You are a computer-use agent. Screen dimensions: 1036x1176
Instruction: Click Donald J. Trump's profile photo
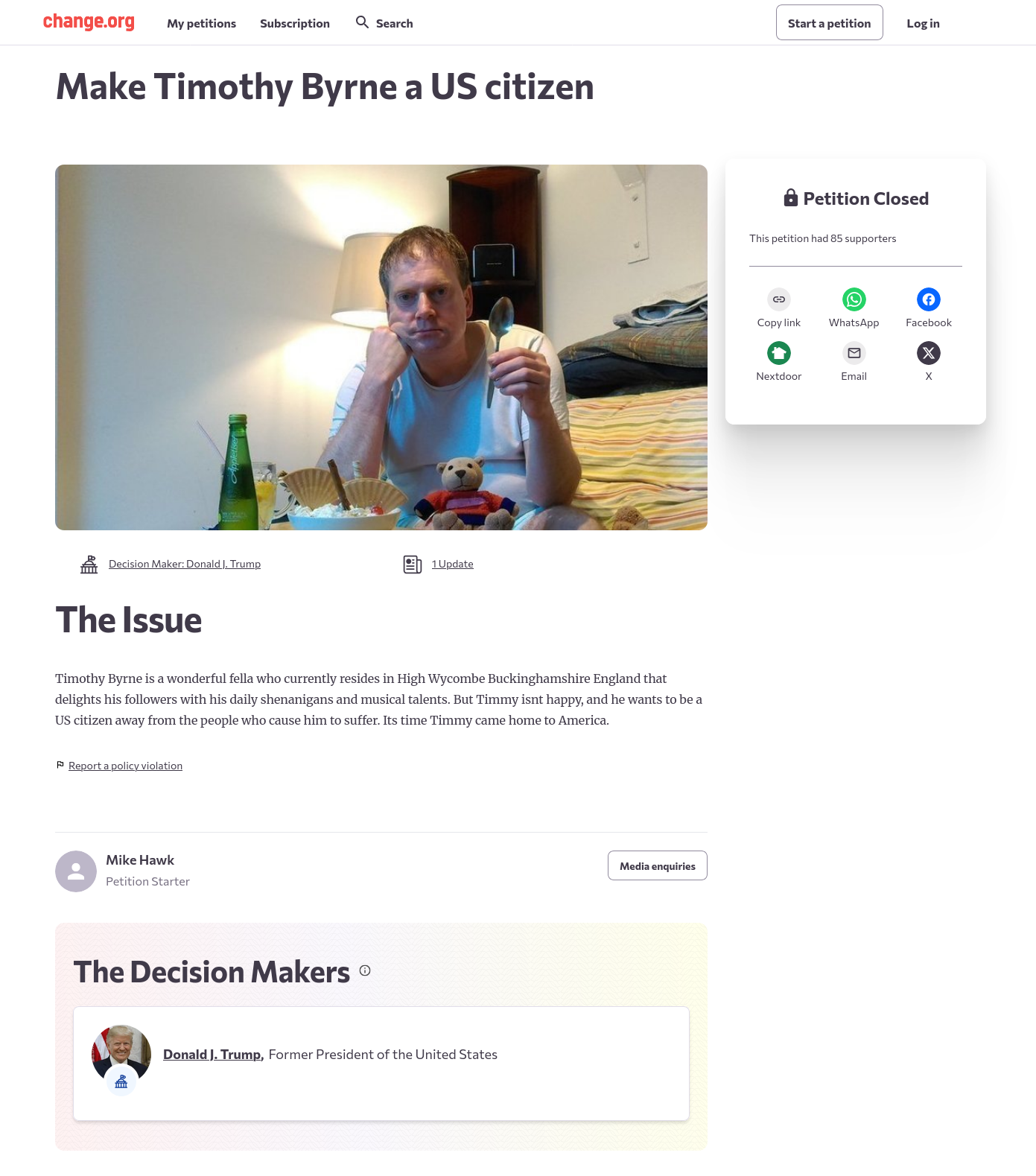coord(121,1054)
